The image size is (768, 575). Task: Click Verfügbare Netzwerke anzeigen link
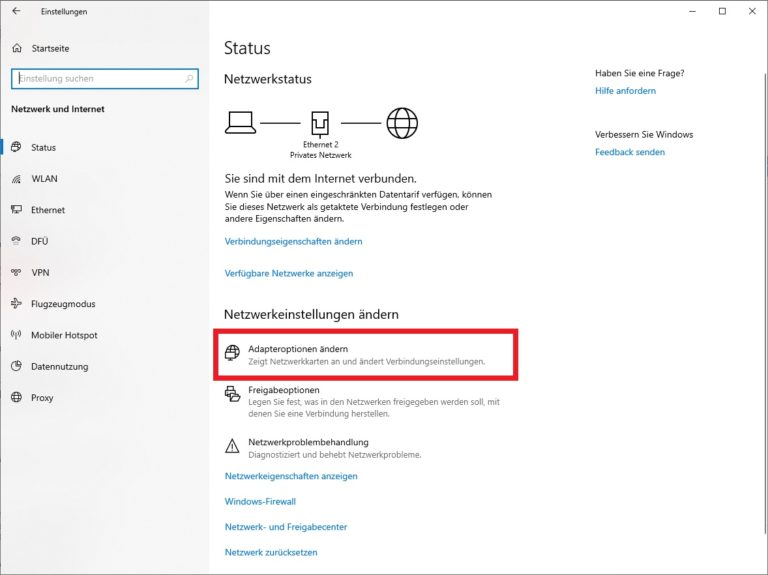click(289, 273)
